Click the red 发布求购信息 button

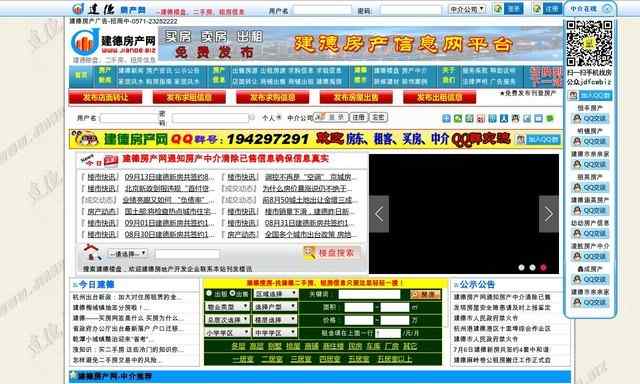[x=273, y=98]
